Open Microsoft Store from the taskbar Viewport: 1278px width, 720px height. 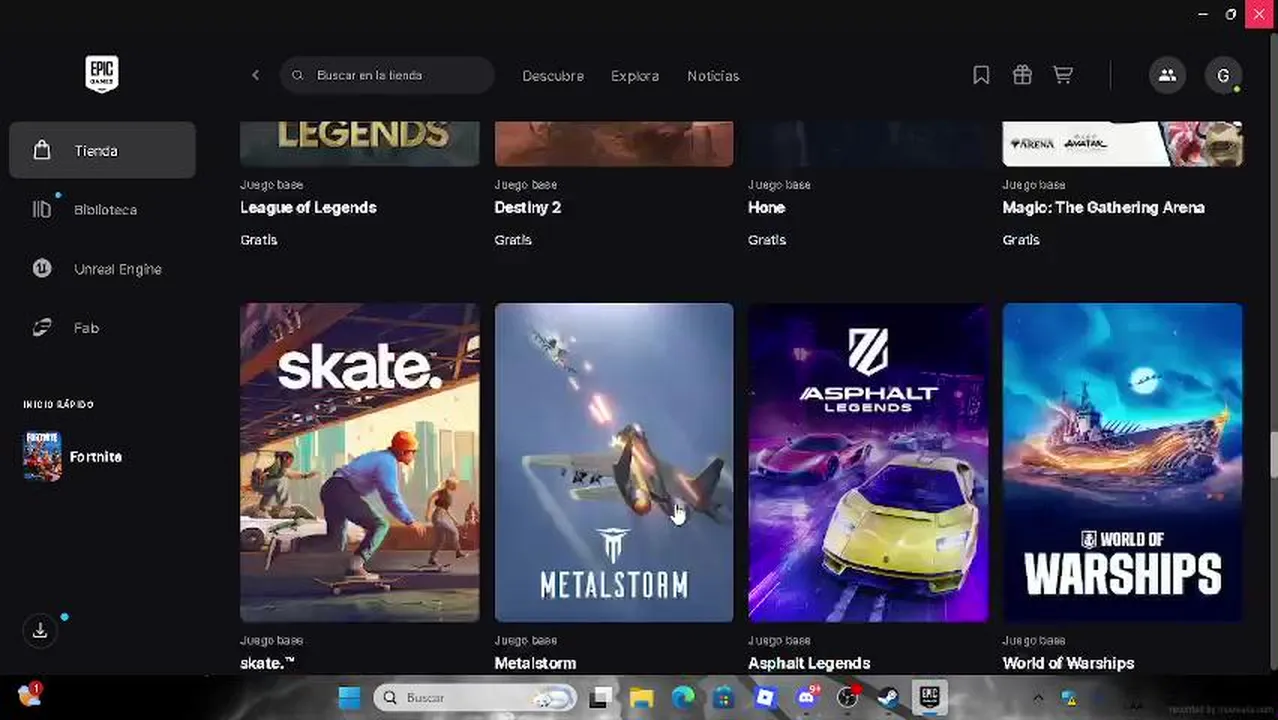pos(724,697)
